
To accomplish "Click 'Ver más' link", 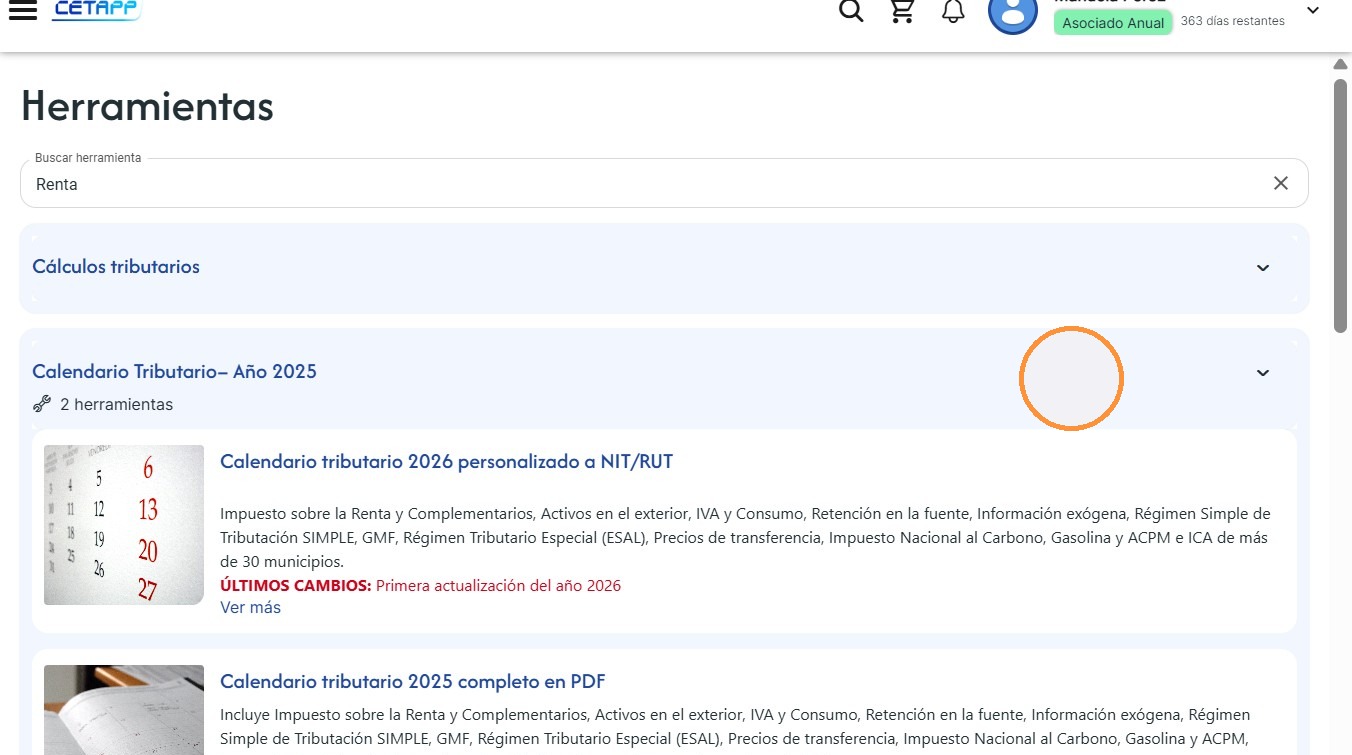I will [x=250, y=608].
